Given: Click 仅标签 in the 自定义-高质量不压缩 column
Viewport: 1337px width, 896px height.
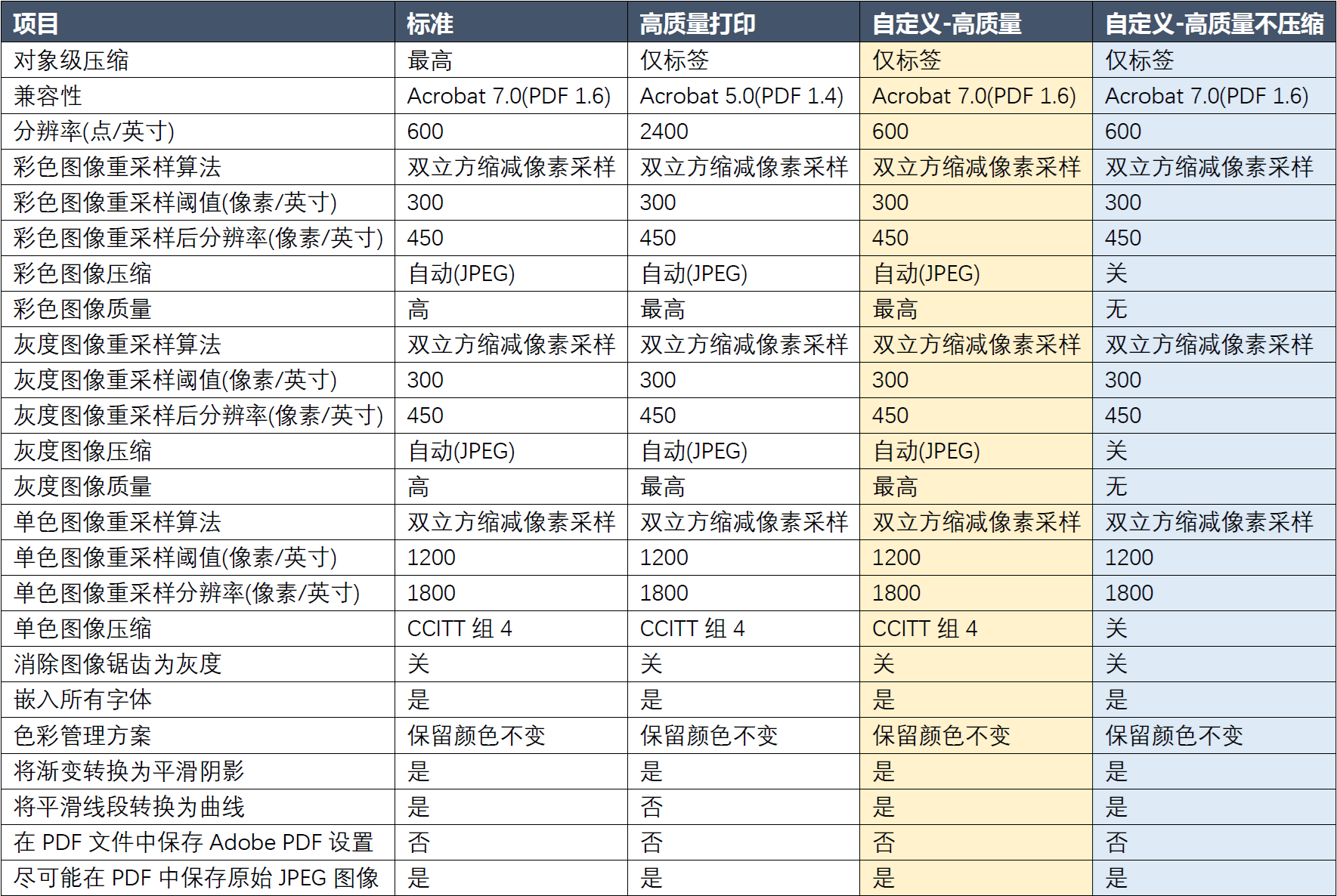Looking at the screenshot, I should (x=1140, y=60).
